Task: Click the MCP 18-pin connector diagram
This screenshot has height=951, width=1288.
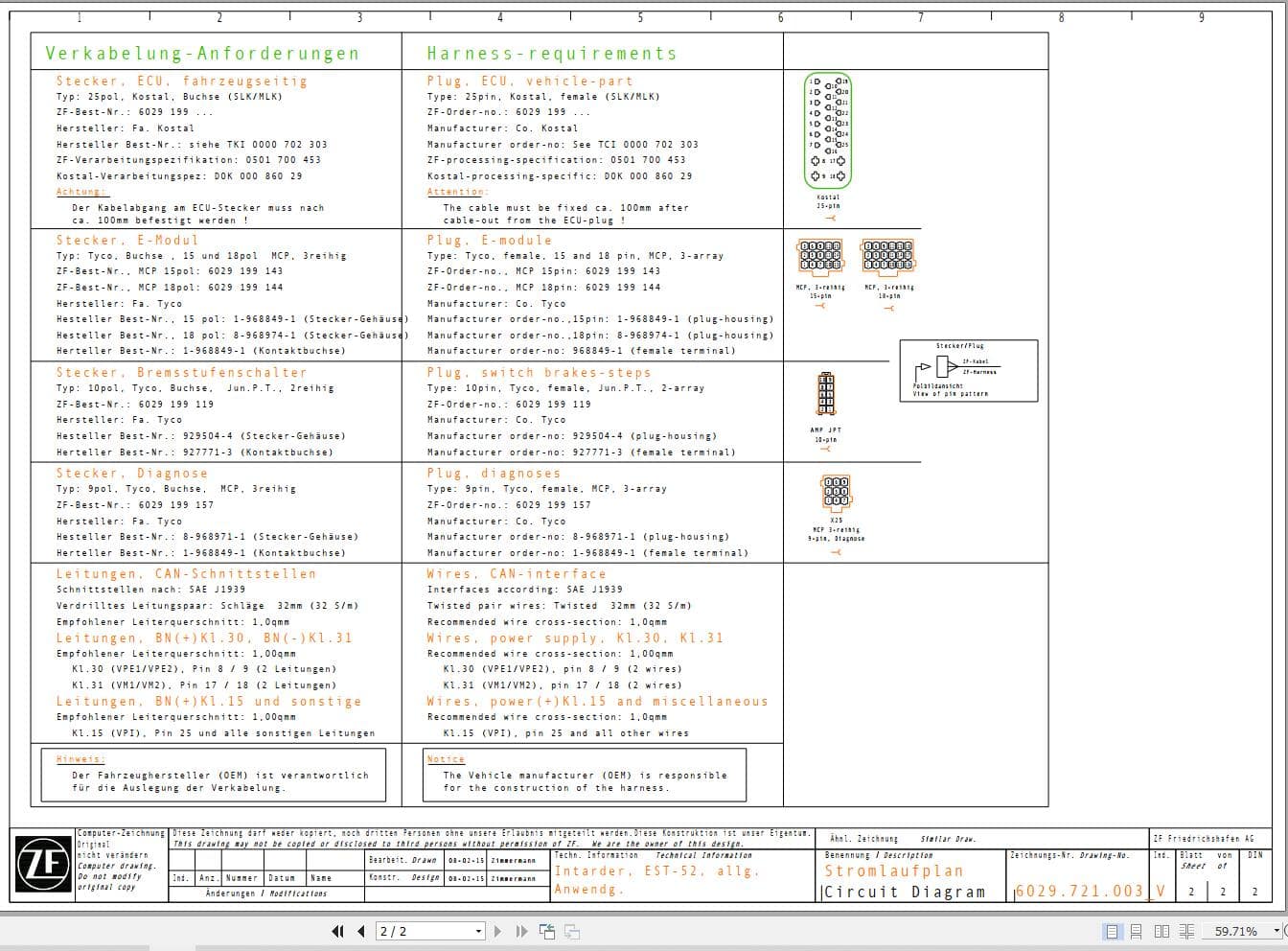Action: [x=888, y=258]
